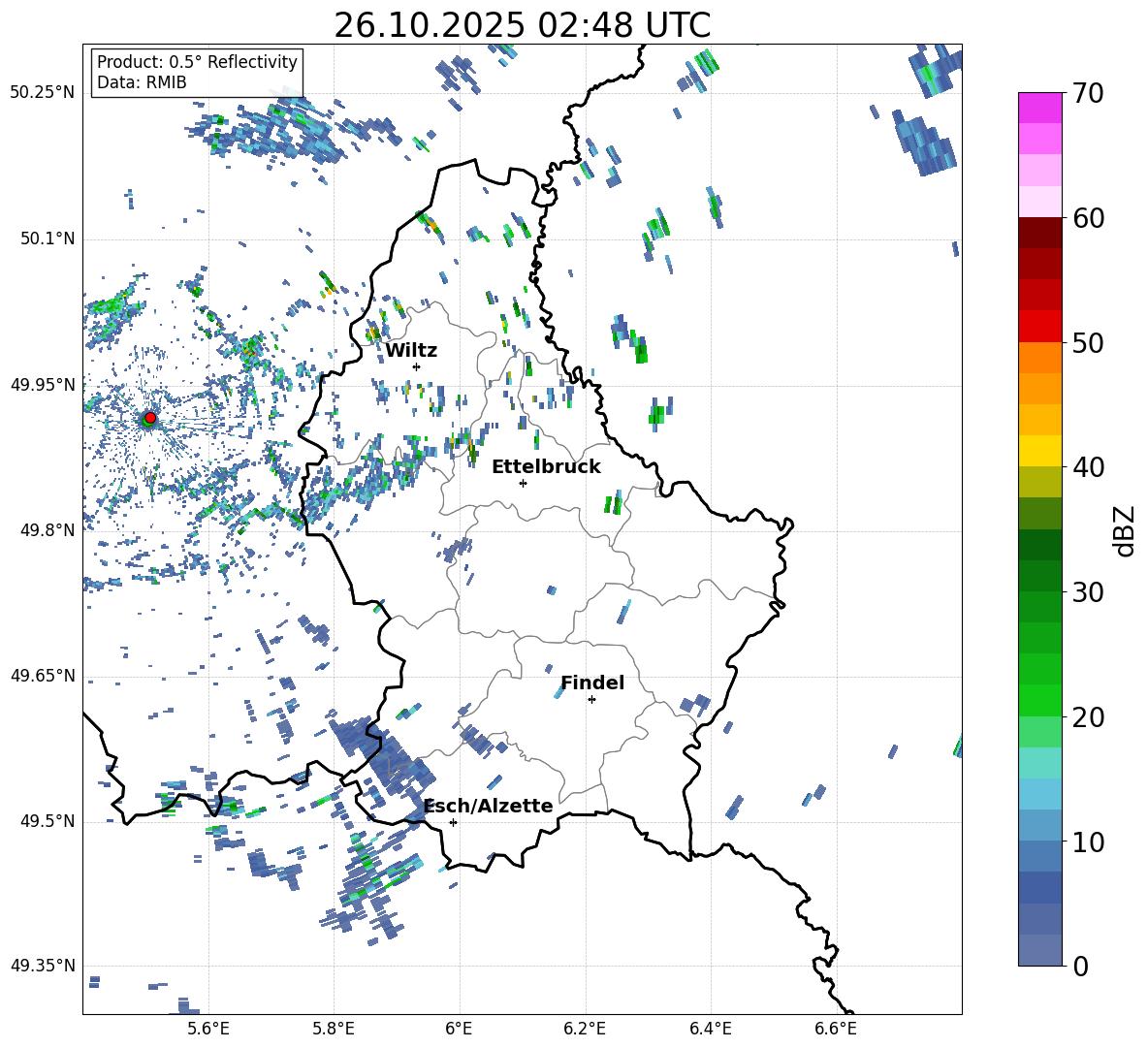Click the cross marker below Wiltz
Viewport: 1148px width, 1048px height.
click(416, 366)
